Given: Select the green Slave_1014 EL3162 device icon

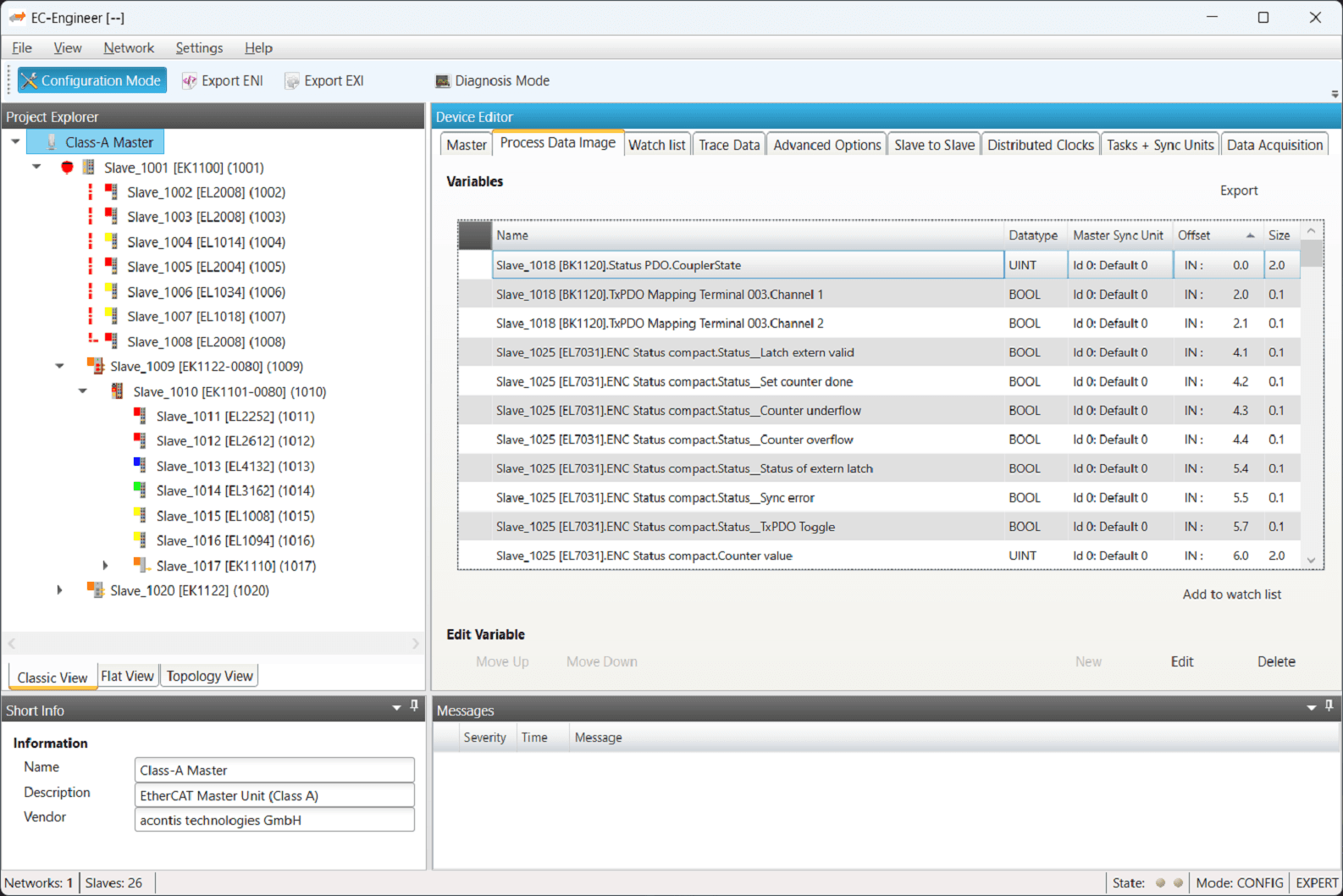Looking at the screenshot, I should tap(140, 489).
